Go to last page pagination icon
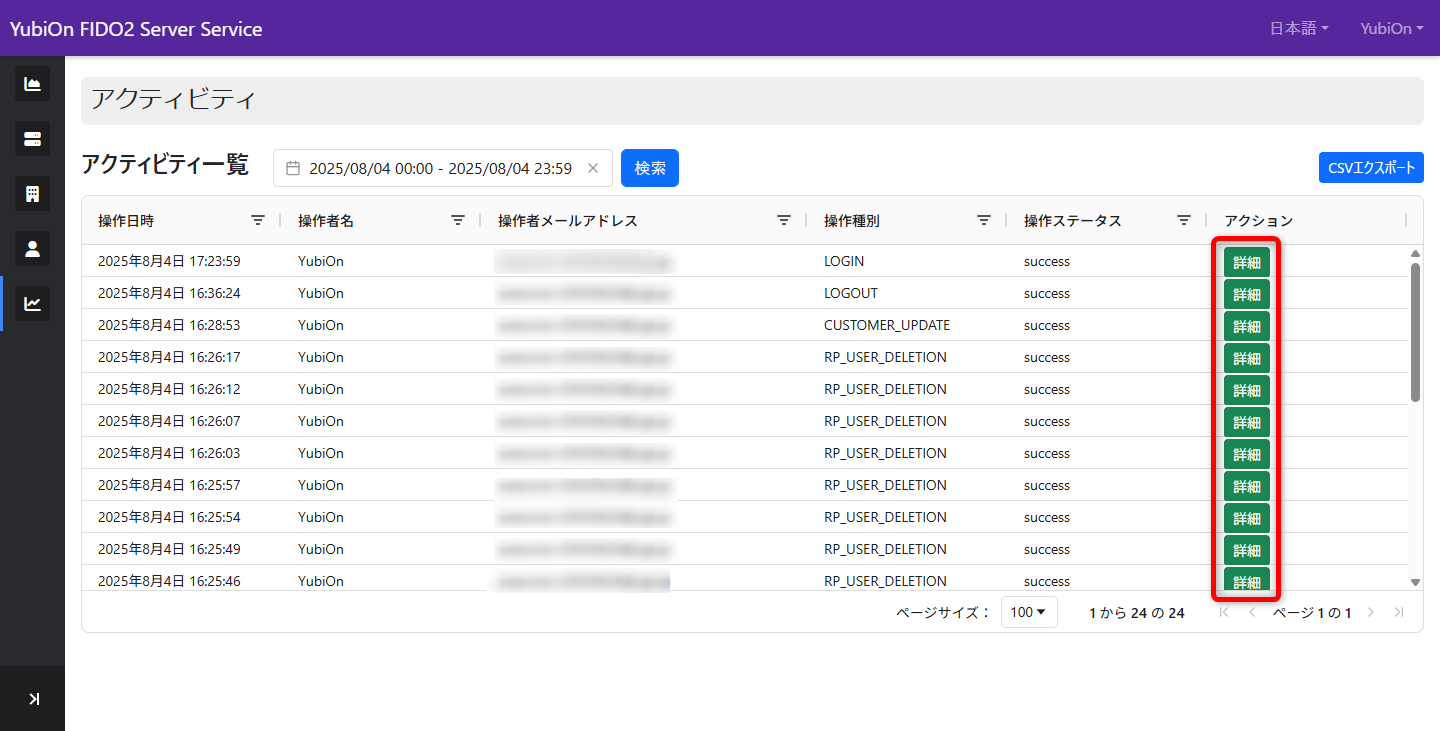Screen dimensions: 1440x731 pos(1399,612)
